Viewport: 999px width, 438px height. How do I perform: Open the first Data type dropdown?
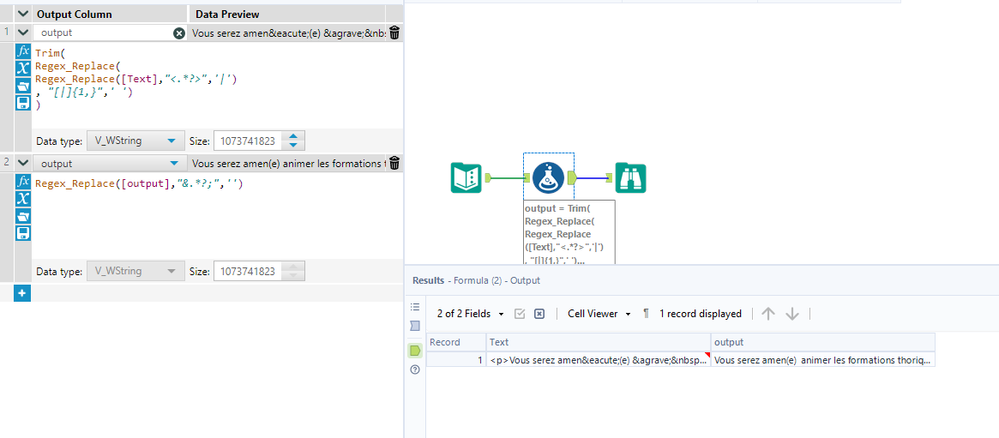point(135,140)
